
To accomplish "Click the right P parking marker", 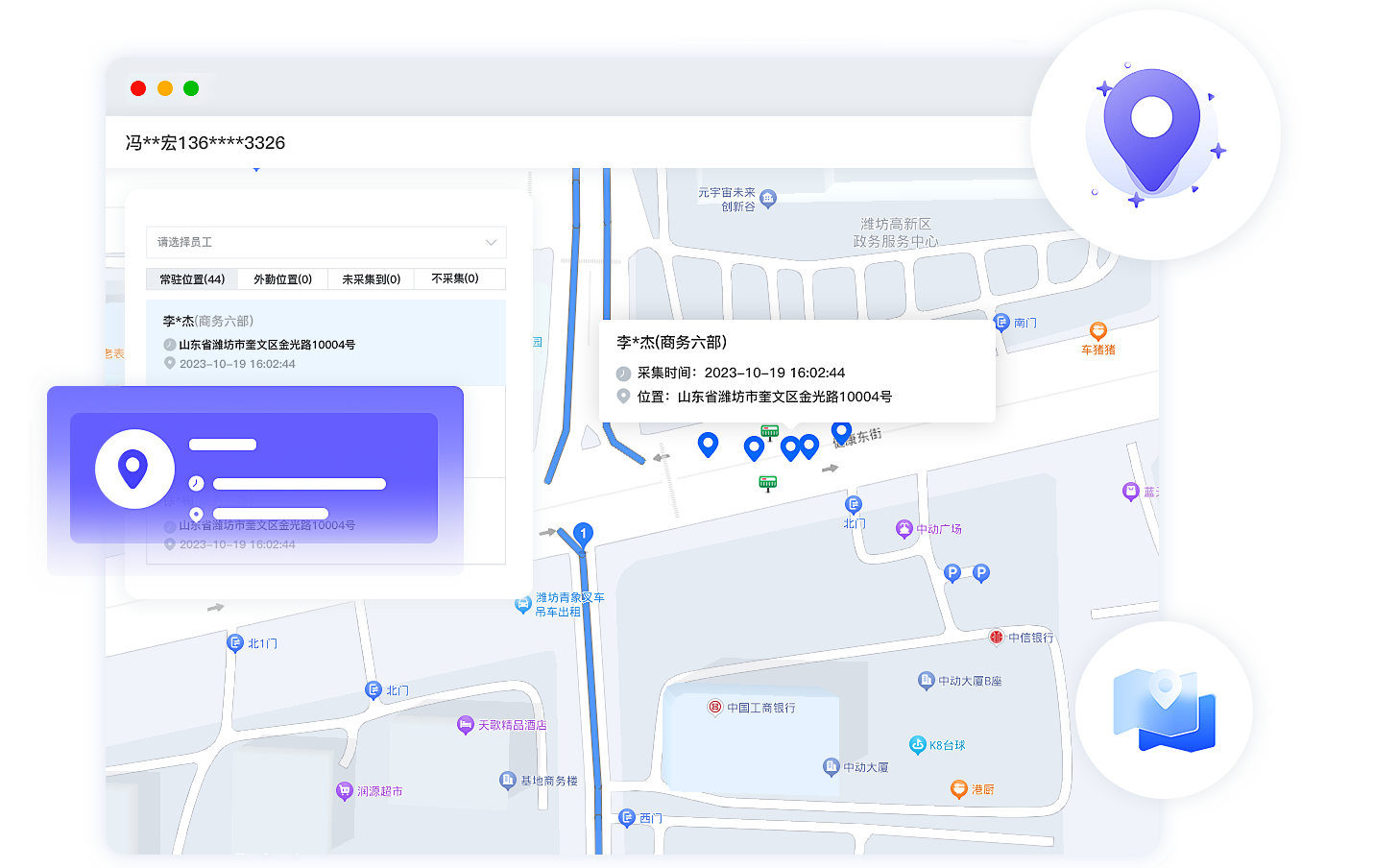I will coord(980,573).
